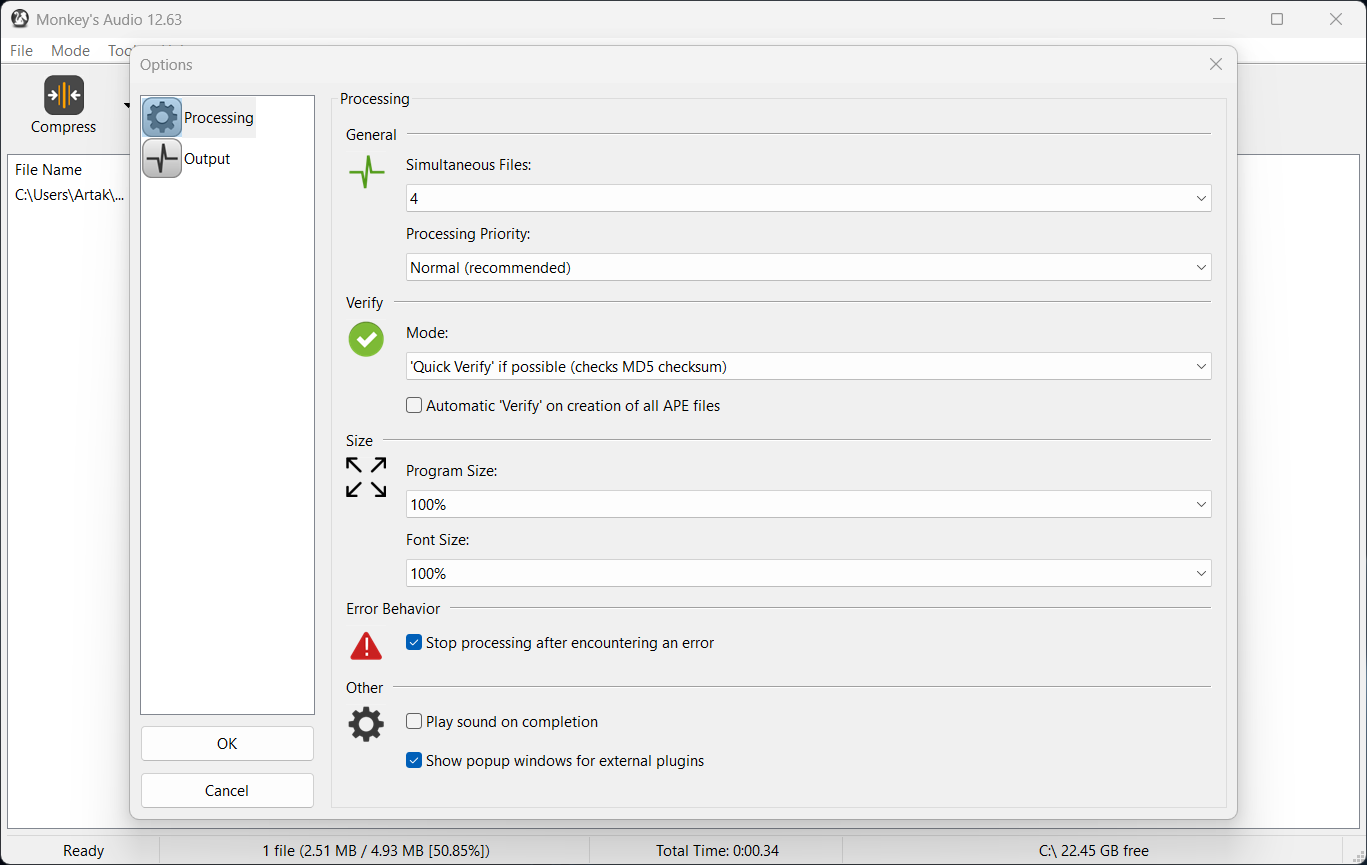
Task: Click the red warning triangle icon
Action: (366, 646)
